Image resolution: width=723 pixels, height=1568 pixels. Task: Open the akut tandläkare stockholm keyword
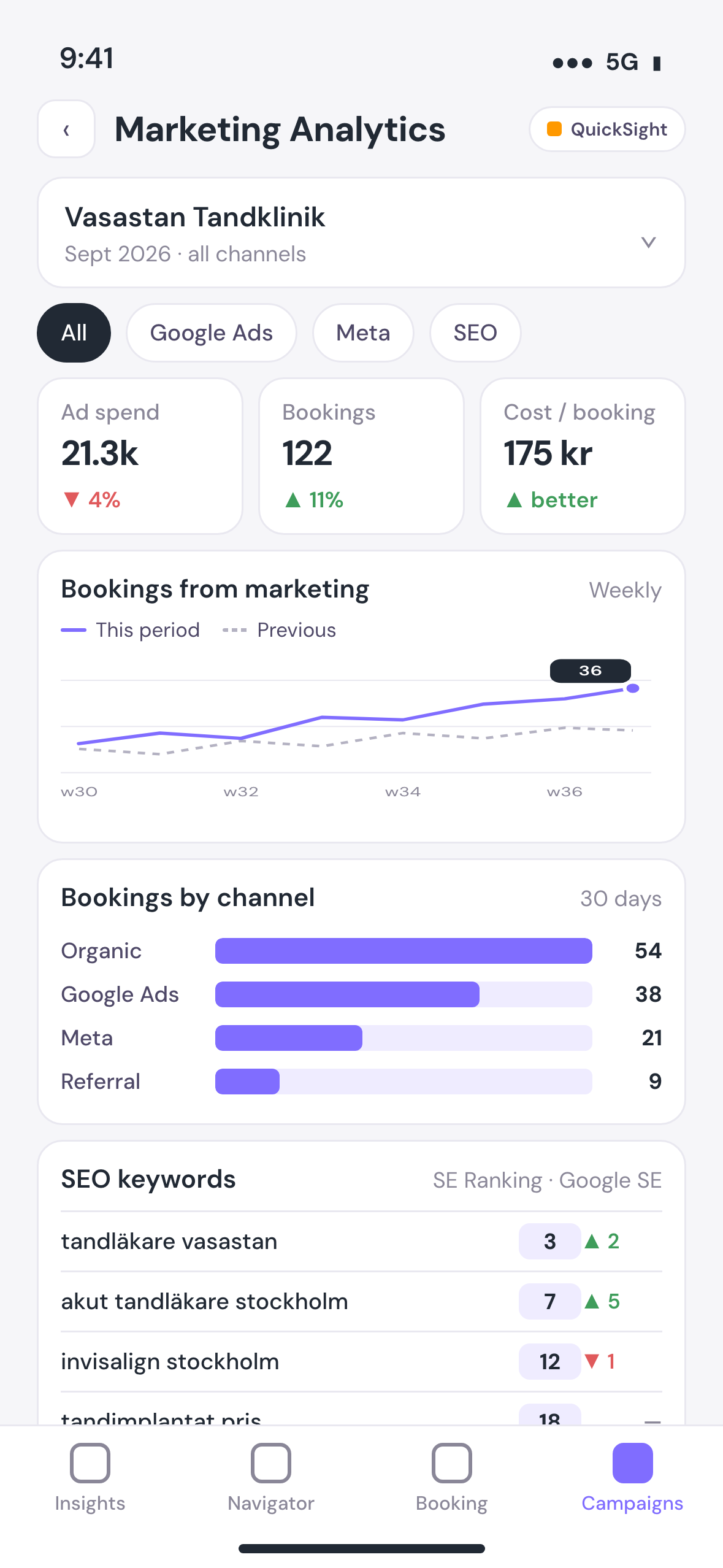(x=361, y=1302)
